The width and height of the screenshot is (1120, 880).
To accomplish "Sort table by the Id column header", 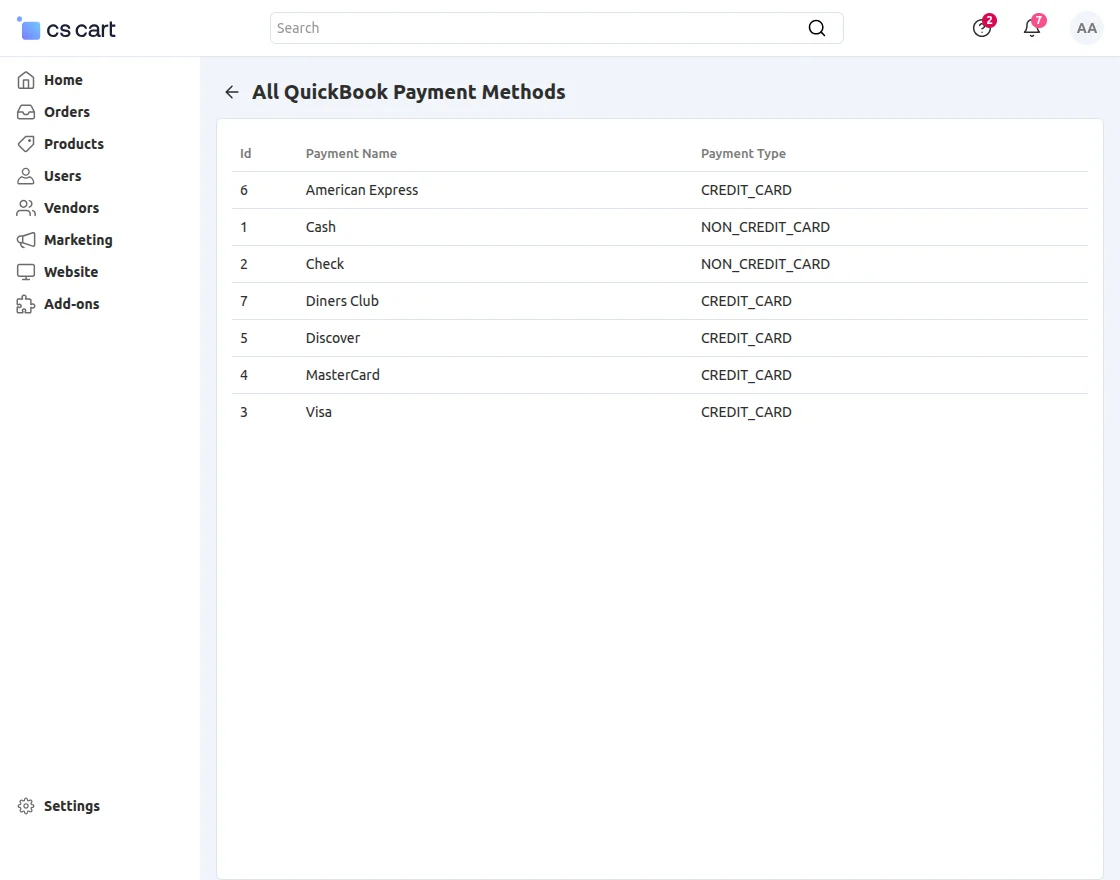I will click(x=245, y=153).
